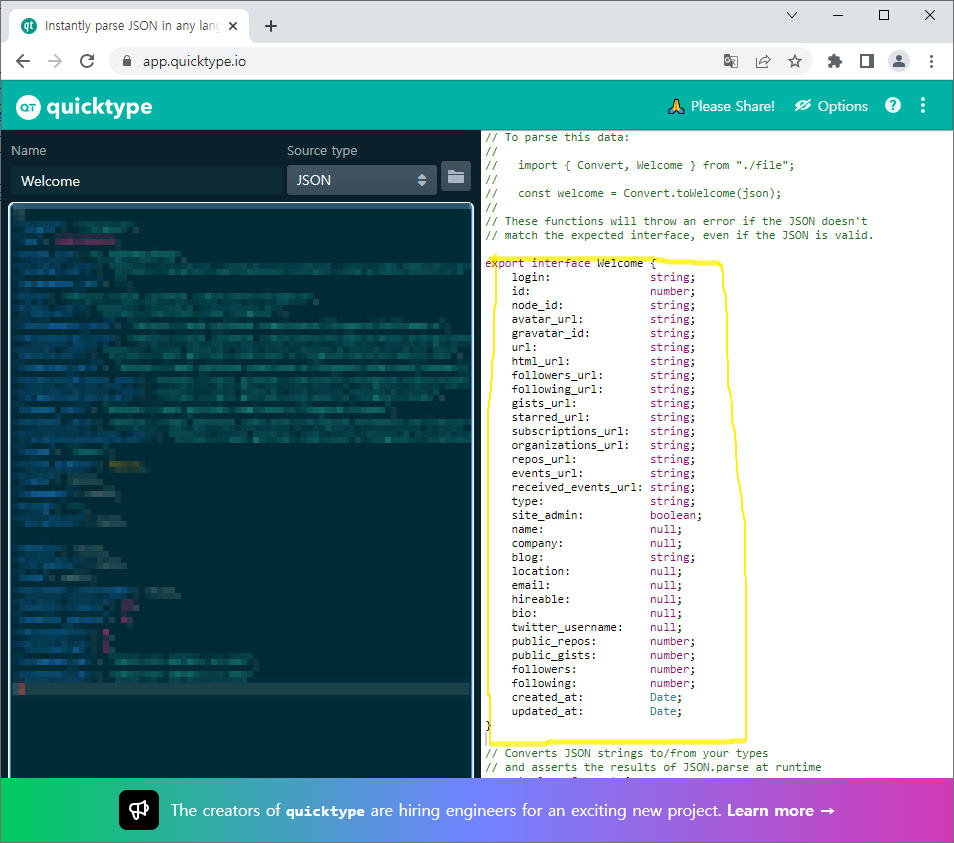Click the folder icon beside Source type

pyautogui.click(x=456, y=177)
